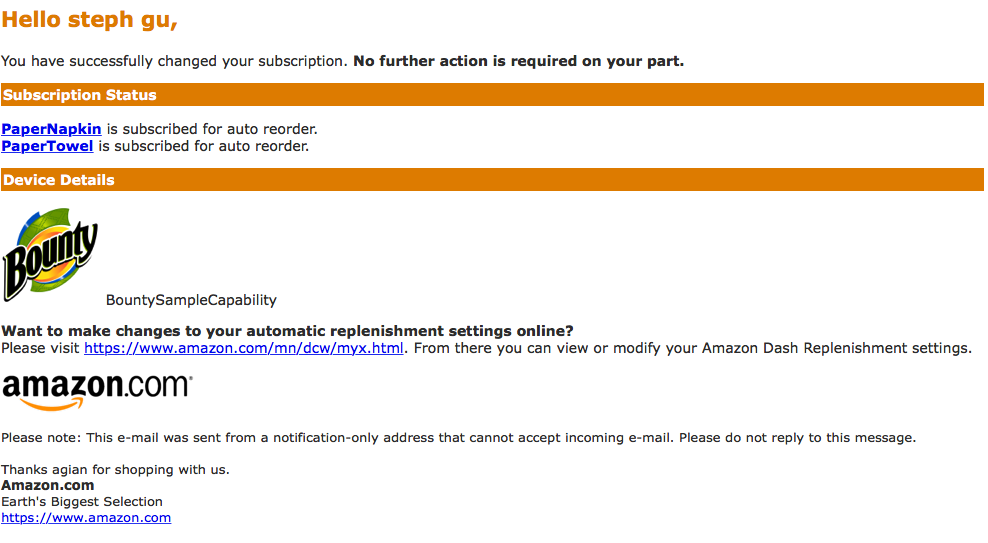
Task: Click the amazon.com logo image
Action: [x=97, y=392]
